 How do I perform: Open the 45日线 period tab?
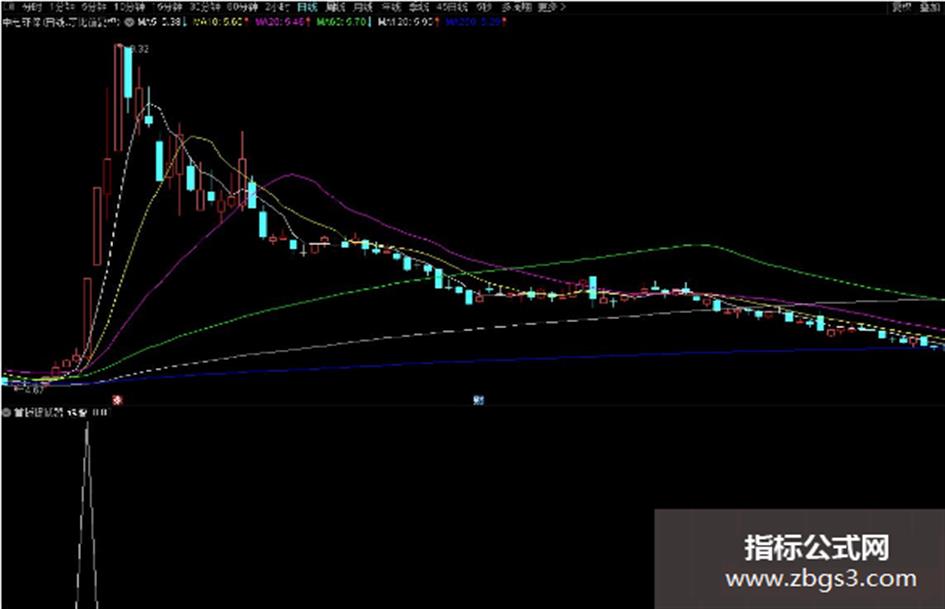tap(452, 7)
